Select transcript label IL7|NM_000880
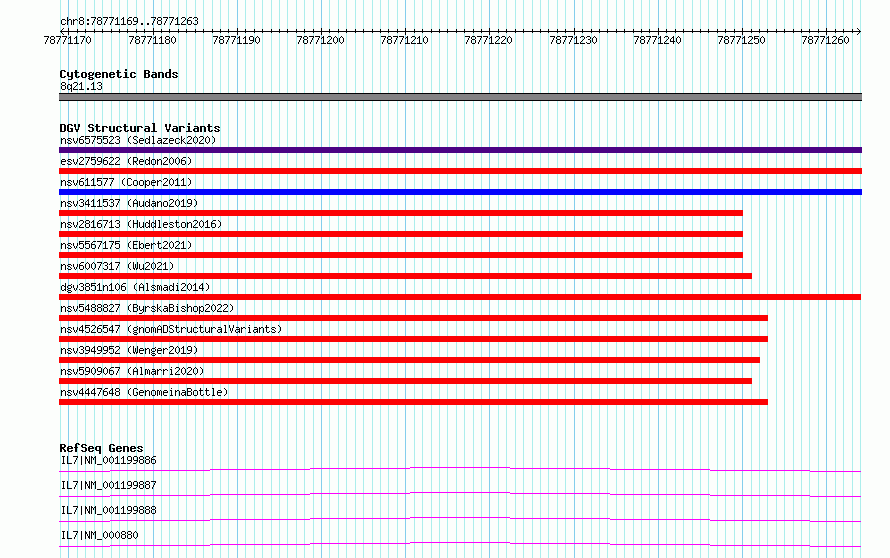This screenshot has width=890, height=558. (99, 535)
